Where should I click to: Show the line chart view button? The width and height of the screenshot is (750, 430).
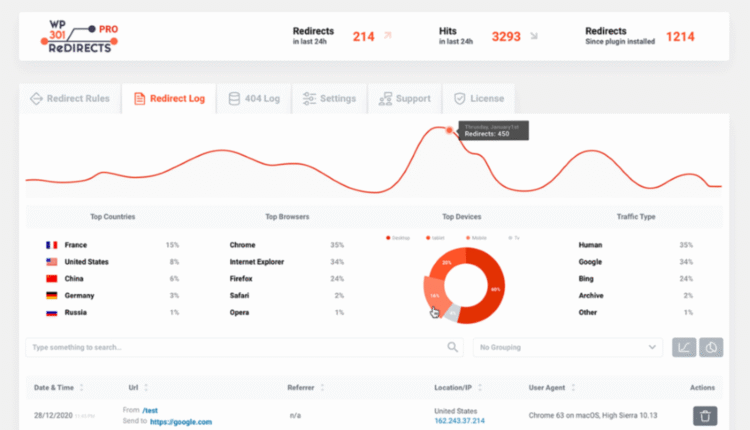tap(684, 347)
